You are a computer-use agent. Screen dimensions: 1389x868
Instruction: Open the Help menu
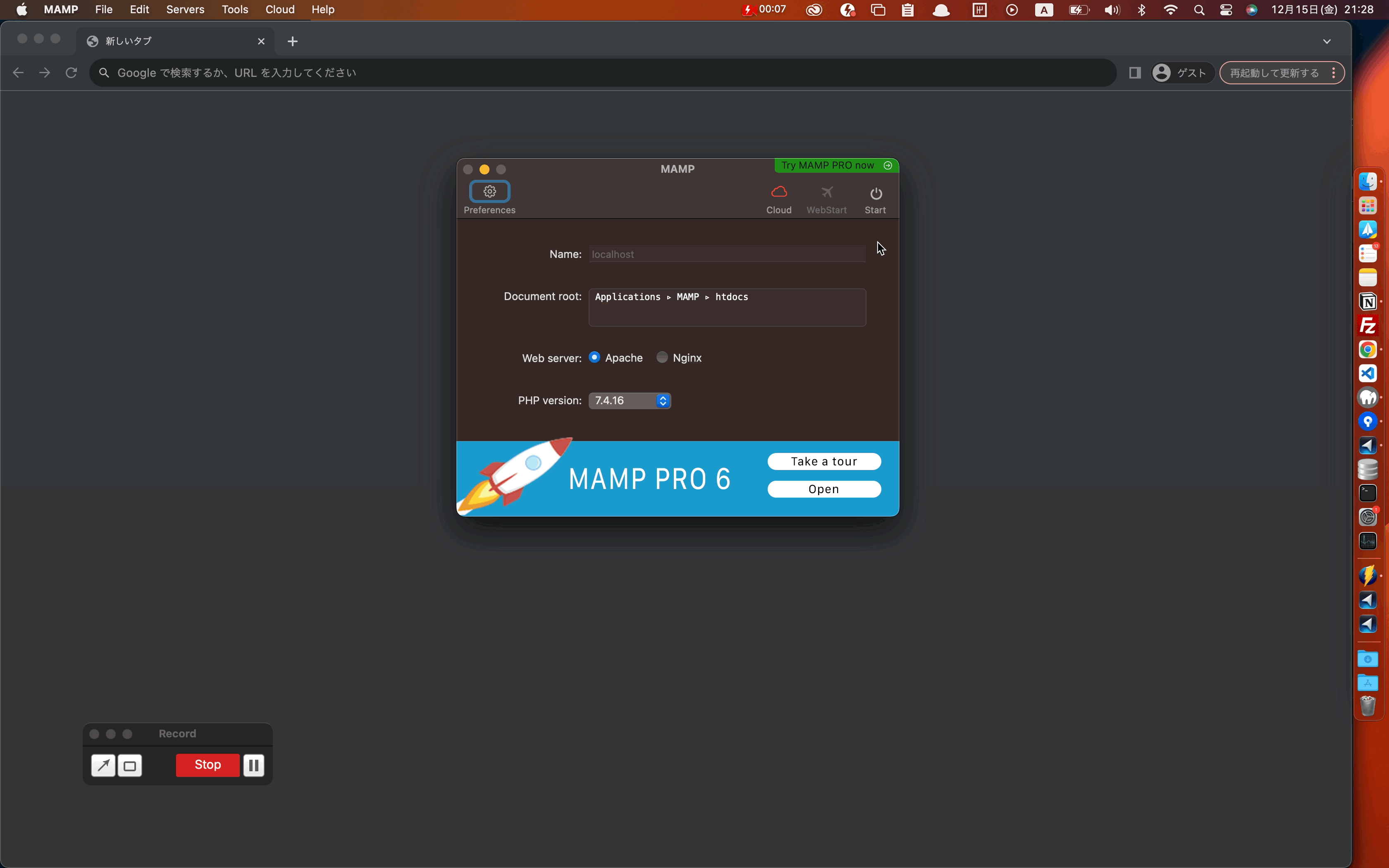click(323, 10)
